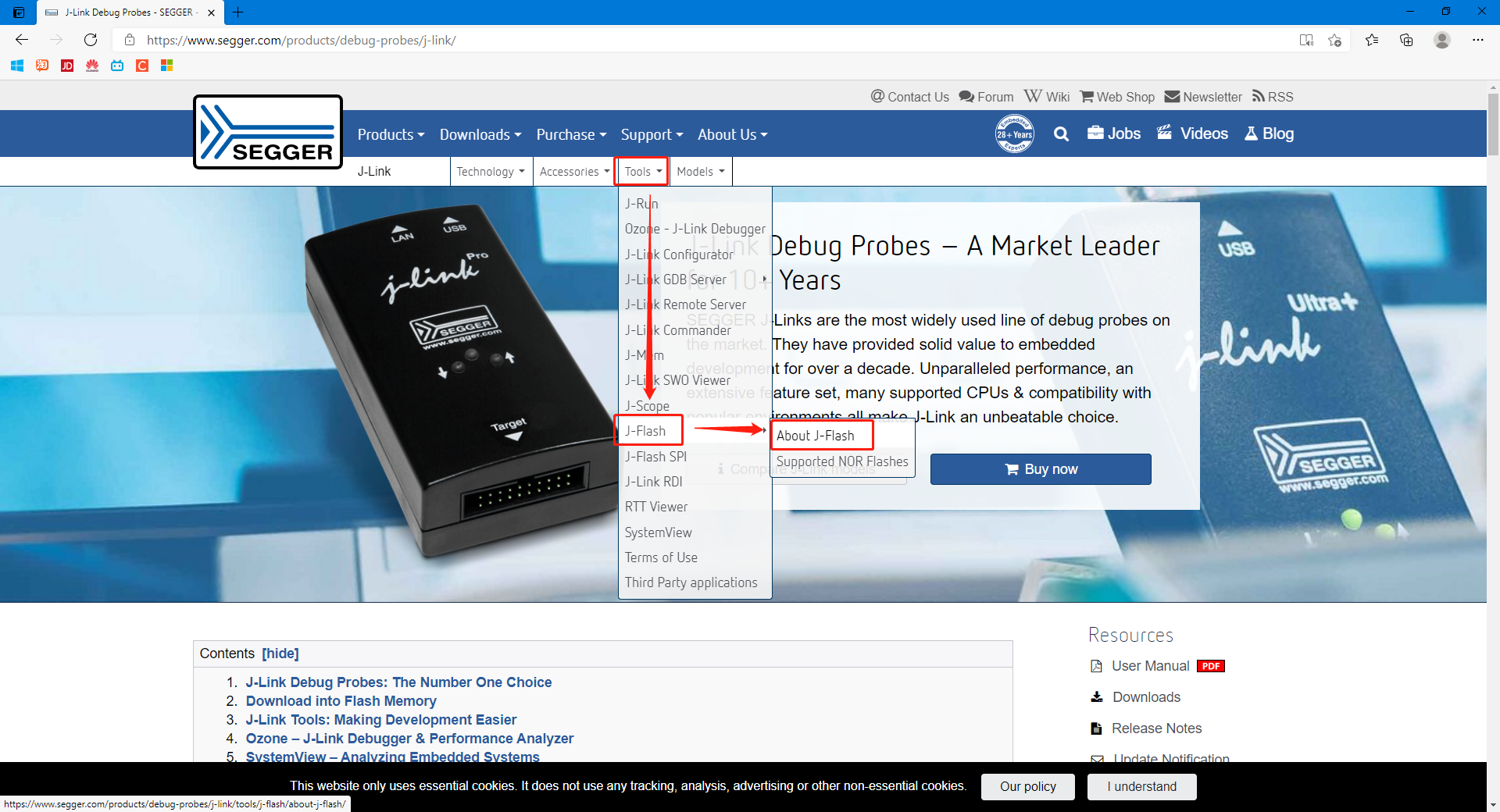Toggle the browser Collections panel
This screenshot has width=1500, height=812.
click(x=1406, y=40)
